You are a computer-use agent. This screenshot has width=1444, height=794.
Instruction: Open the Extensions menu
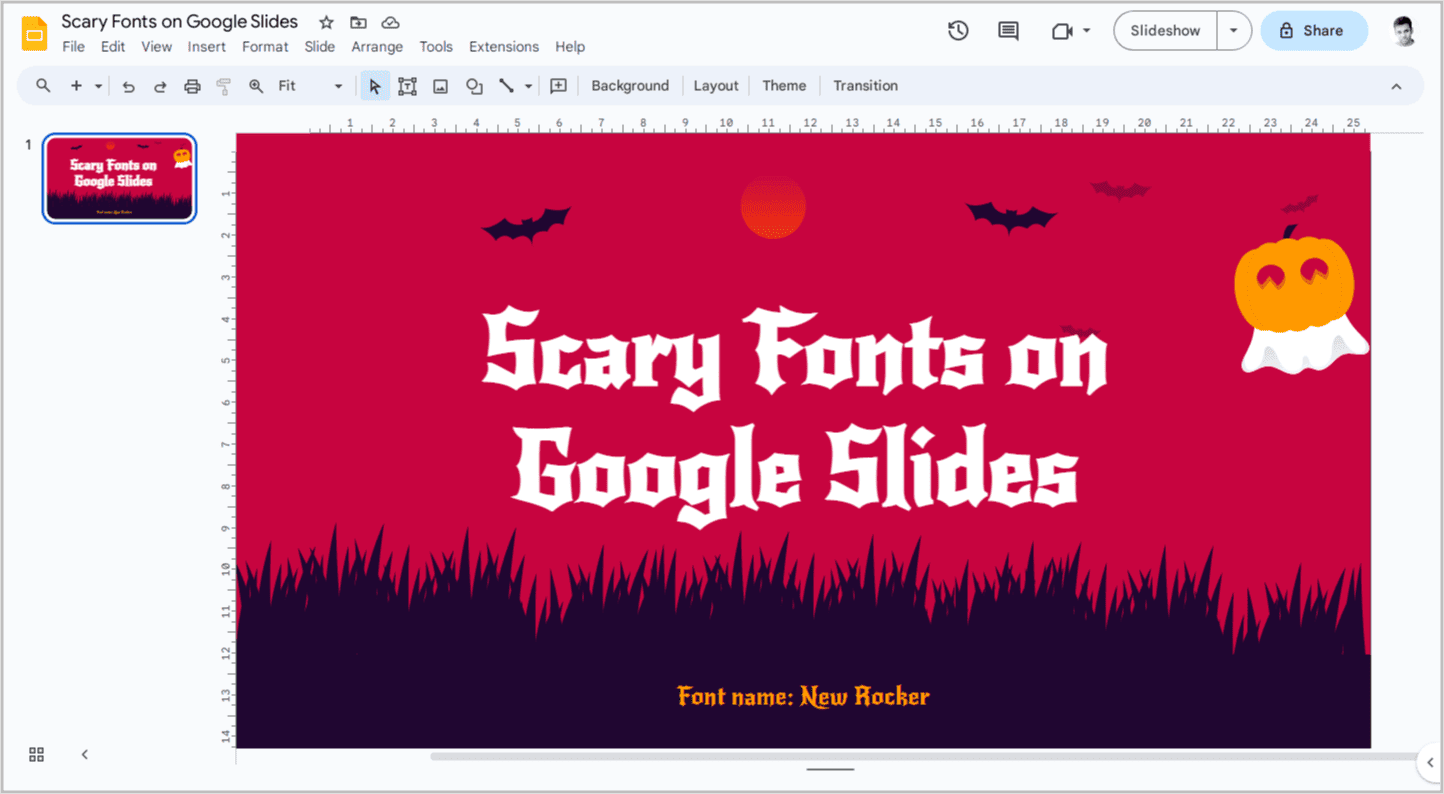(x=504, y=47)
